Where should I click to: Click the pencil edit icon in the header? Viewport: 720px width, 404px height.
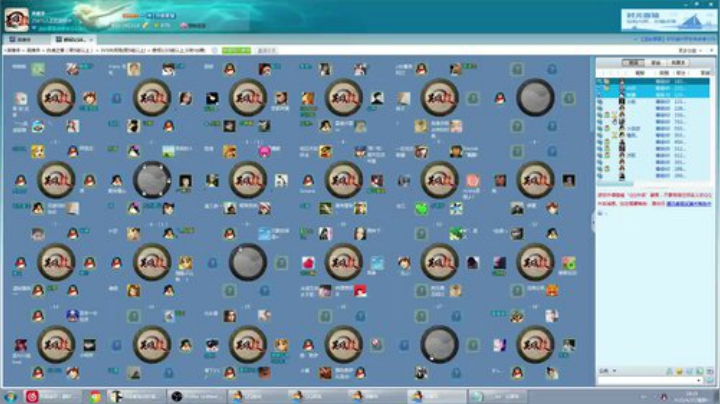[x=146, y=25]
